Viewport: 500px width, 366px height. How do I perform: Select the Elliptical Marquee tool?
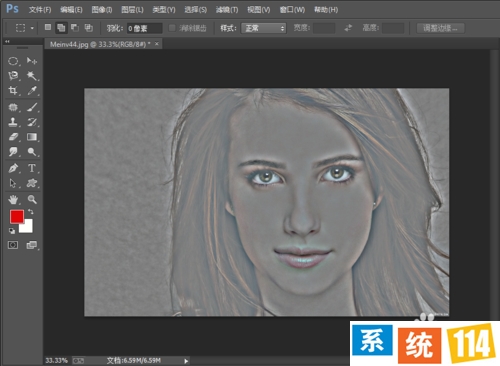point(13,61)
